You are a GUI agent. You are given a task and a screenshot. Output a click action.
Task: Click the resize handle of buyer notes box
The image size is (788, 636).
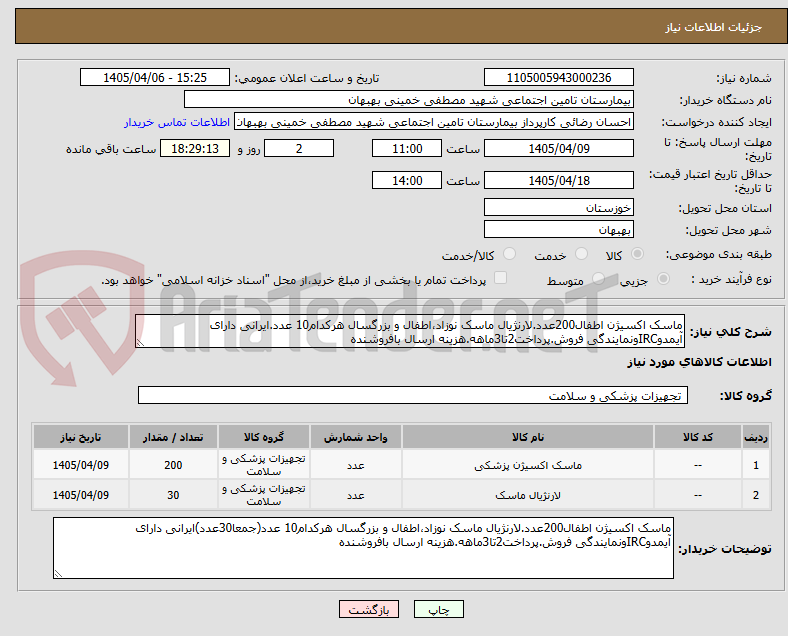[58, 573]
